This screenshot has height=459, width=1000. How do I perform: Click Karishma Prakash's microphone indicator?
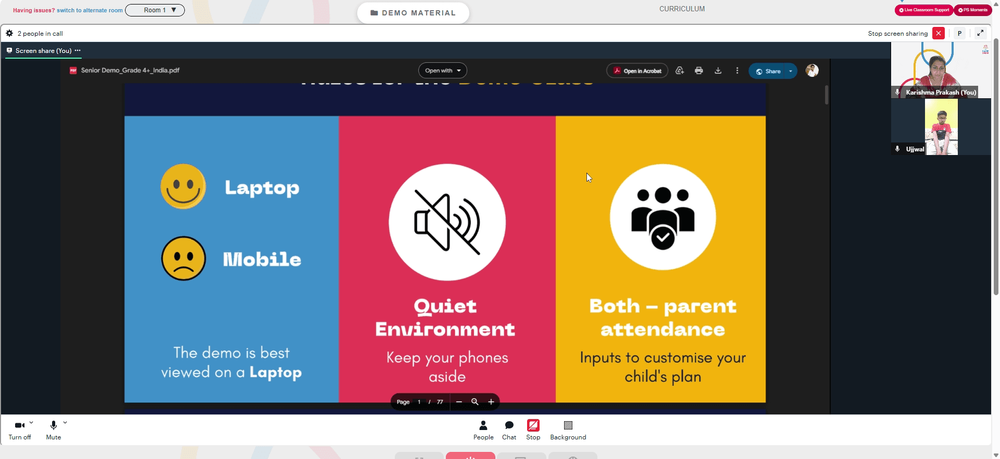click(x=897, y=92)
